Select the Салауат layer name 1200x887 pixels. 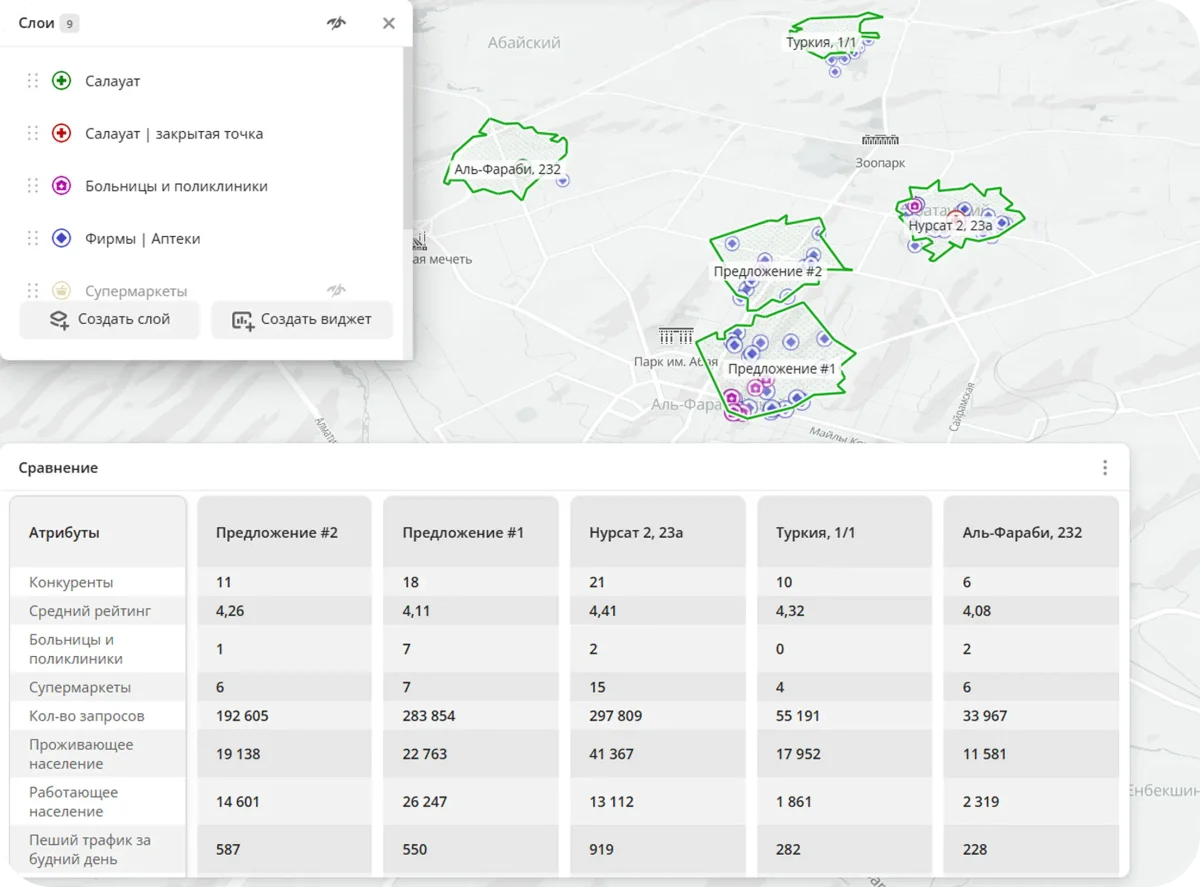click(x=113, y=81)
